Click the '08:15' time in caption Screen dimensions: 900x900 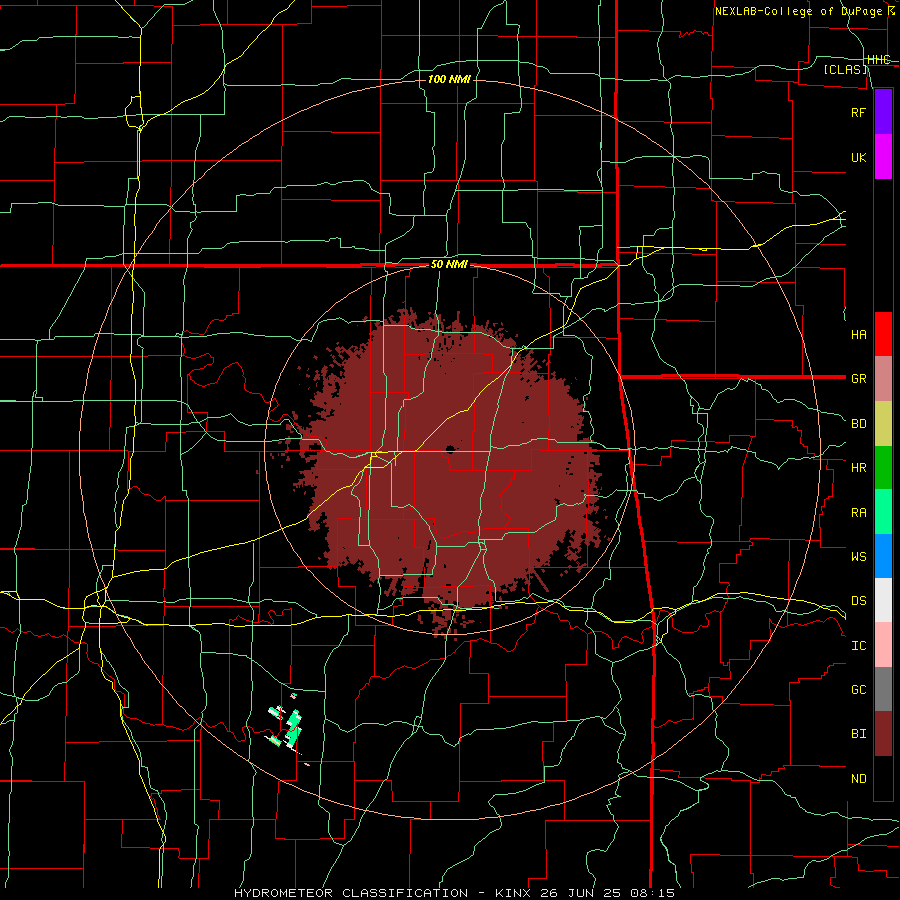point(655,893)
